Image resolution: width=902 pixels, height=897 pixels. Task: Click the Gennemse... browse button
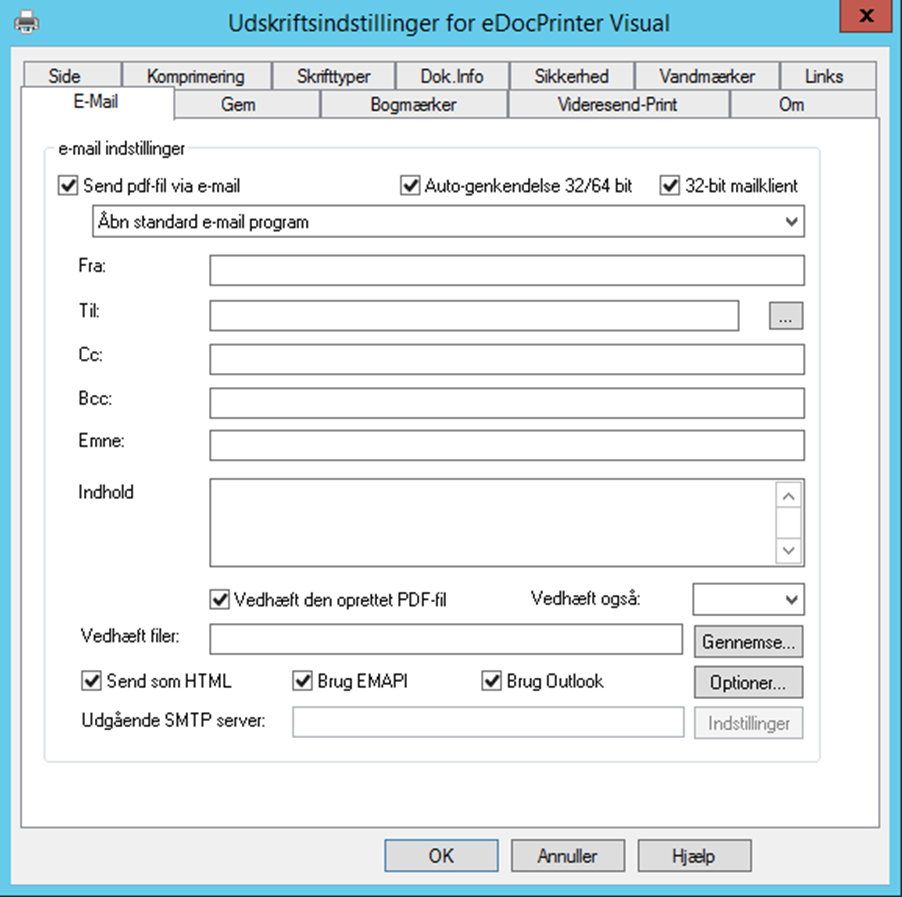748,642
